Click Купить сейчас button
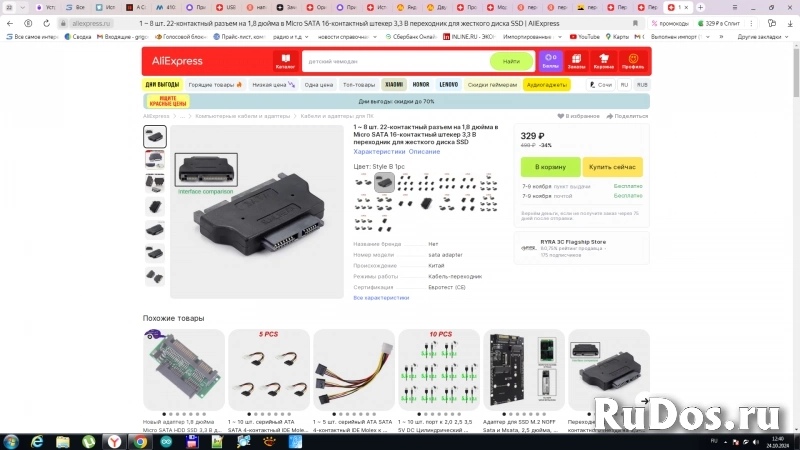The height and width of the screenshot is (450, 800). 612,167
